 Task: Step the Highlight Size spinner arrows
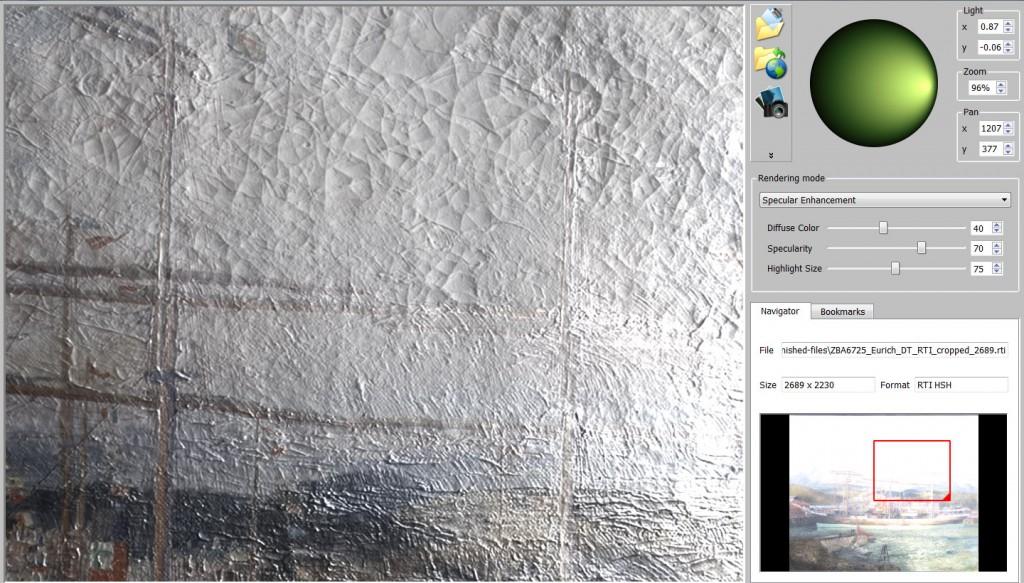[997, 268]
